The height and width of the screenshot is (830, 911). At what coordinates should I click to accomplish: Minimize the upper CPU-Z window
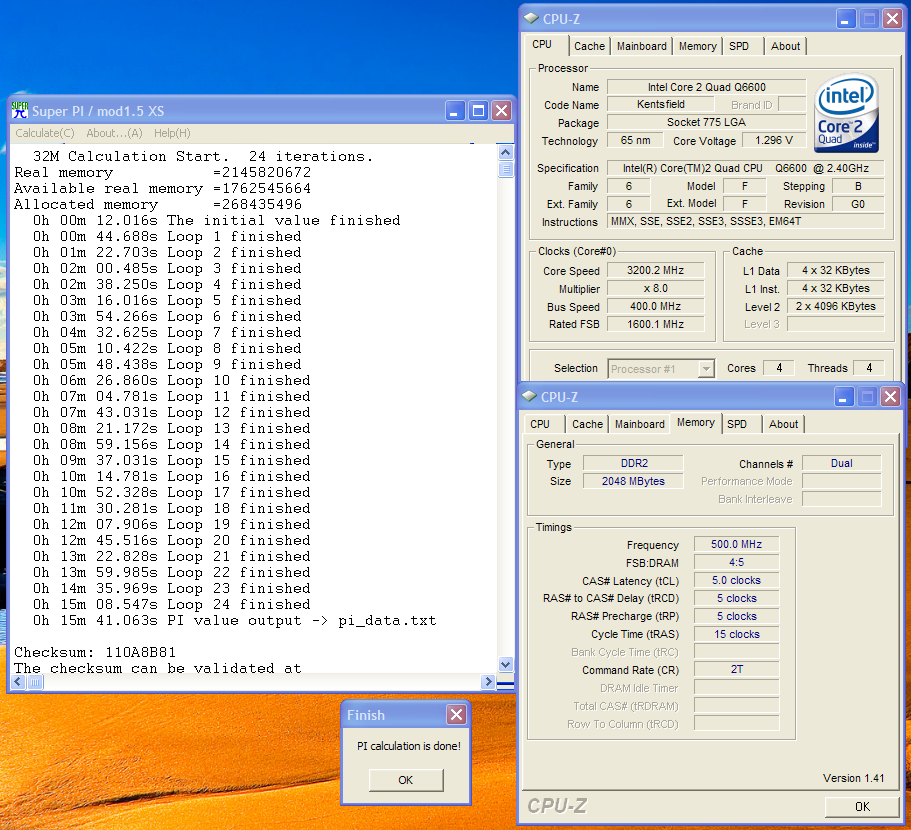coord(845,19)
